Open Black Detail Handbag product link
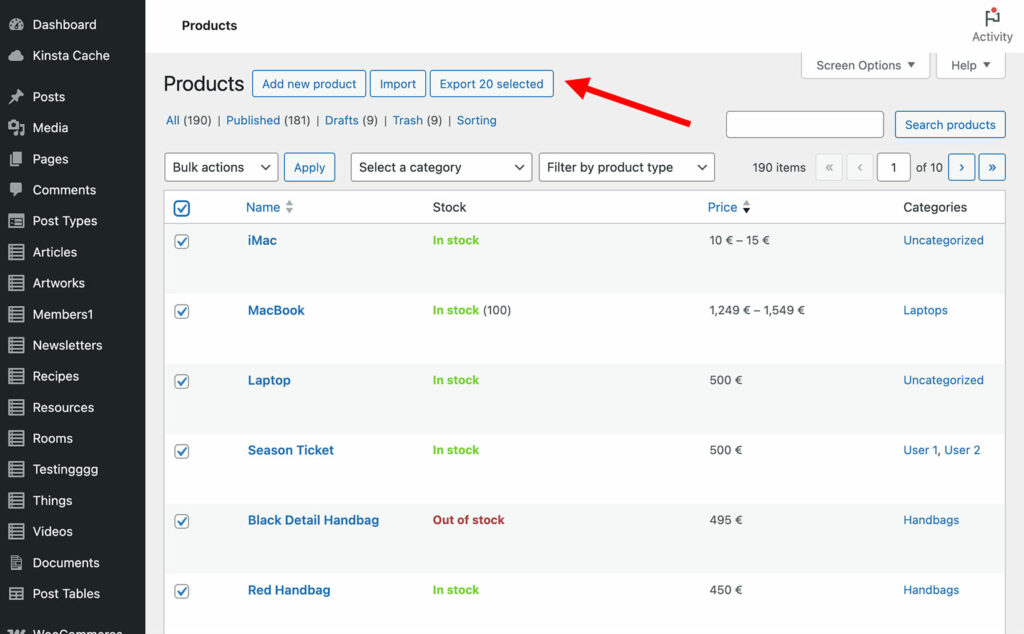The width and height of the screenshot is (1024, 634). coord(313,520)
